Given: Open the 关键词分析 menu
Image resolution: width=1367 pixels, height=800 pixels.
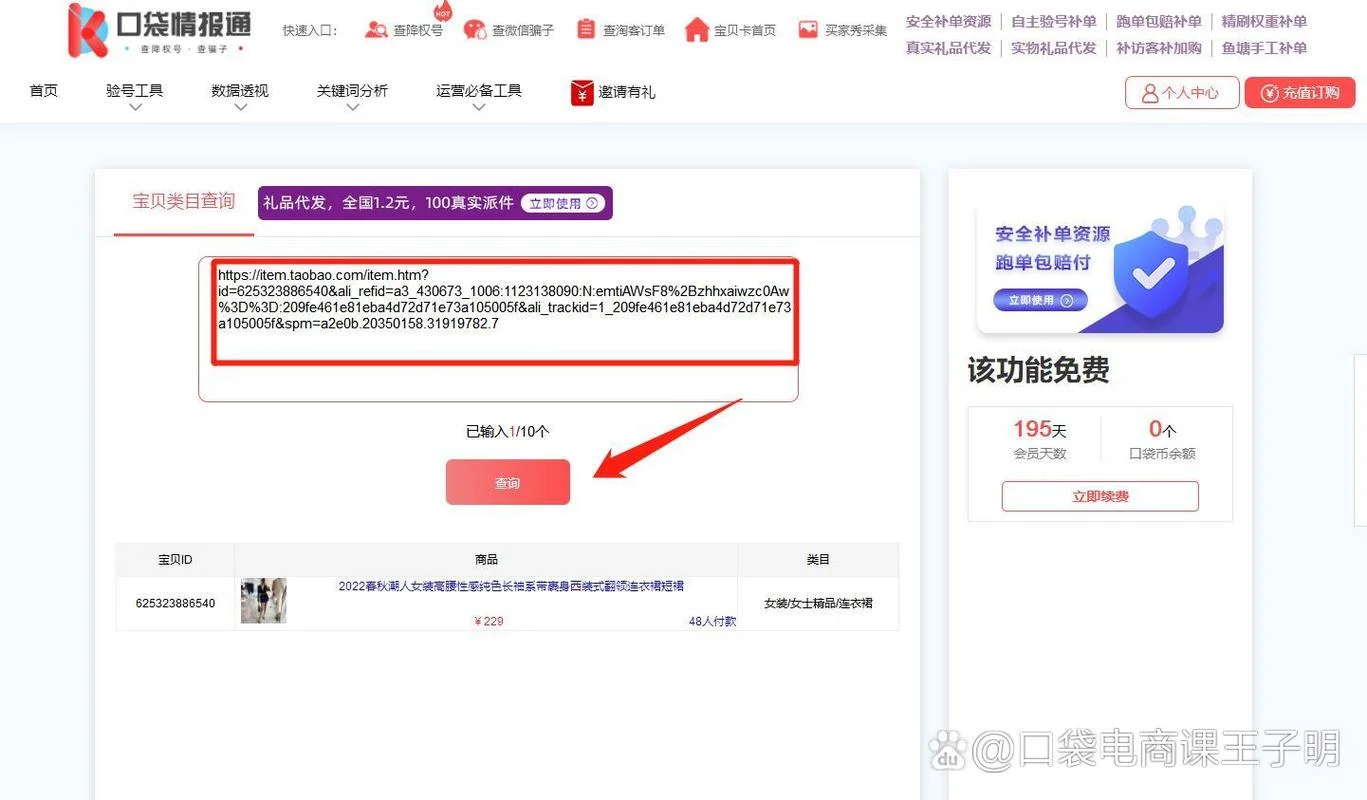Looking at the screenshot, I should (x=352, y=91).
